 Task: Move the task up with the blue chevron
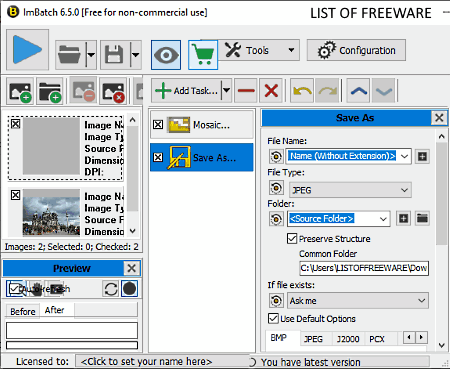(x=358, y=90)
